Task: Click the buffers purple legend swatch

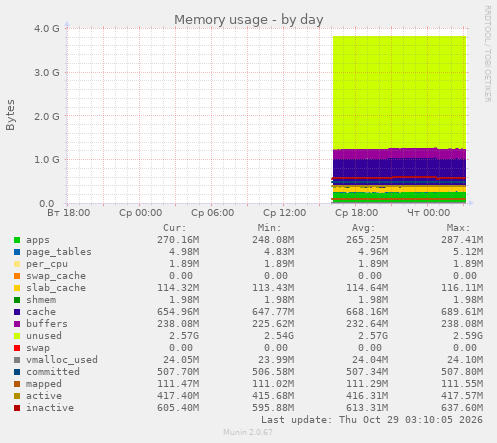Action: (x=17, y=324)
